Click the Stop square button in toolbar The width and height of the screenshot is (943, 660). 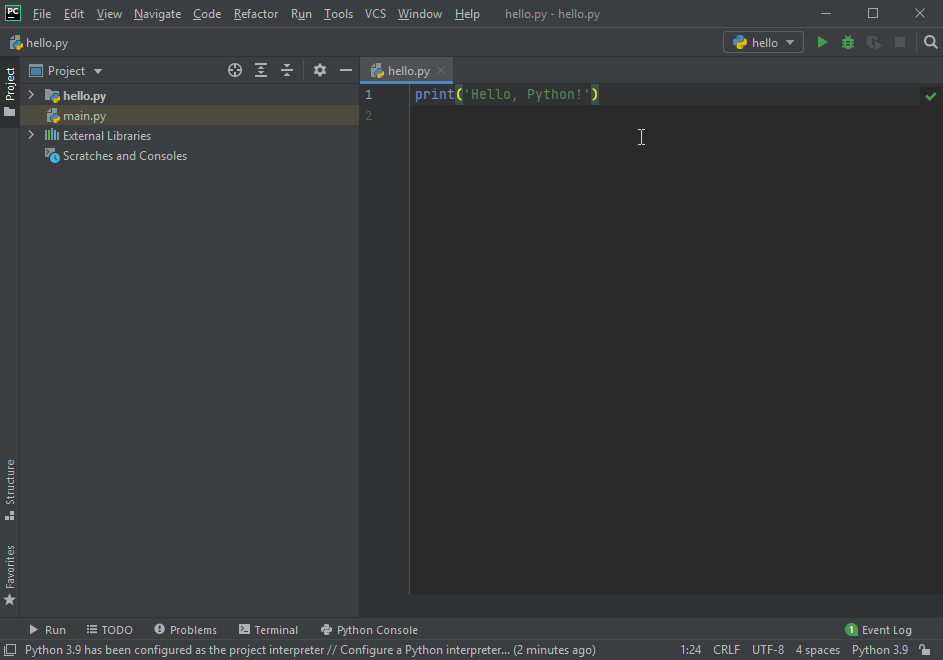[x=900, y=43]
